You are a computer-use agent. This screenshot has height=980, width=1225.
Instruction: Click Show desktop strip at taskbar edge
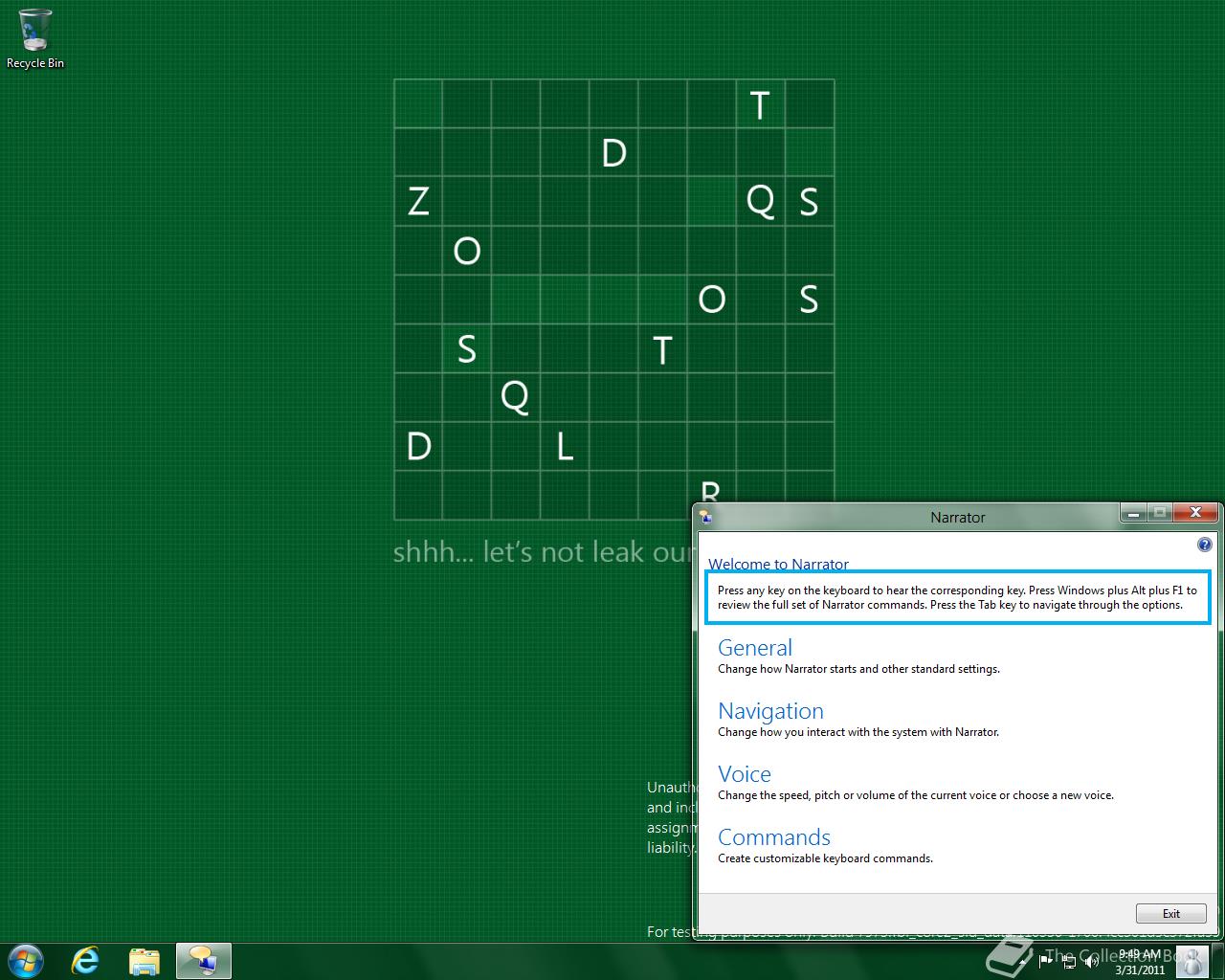[1217, 961]
